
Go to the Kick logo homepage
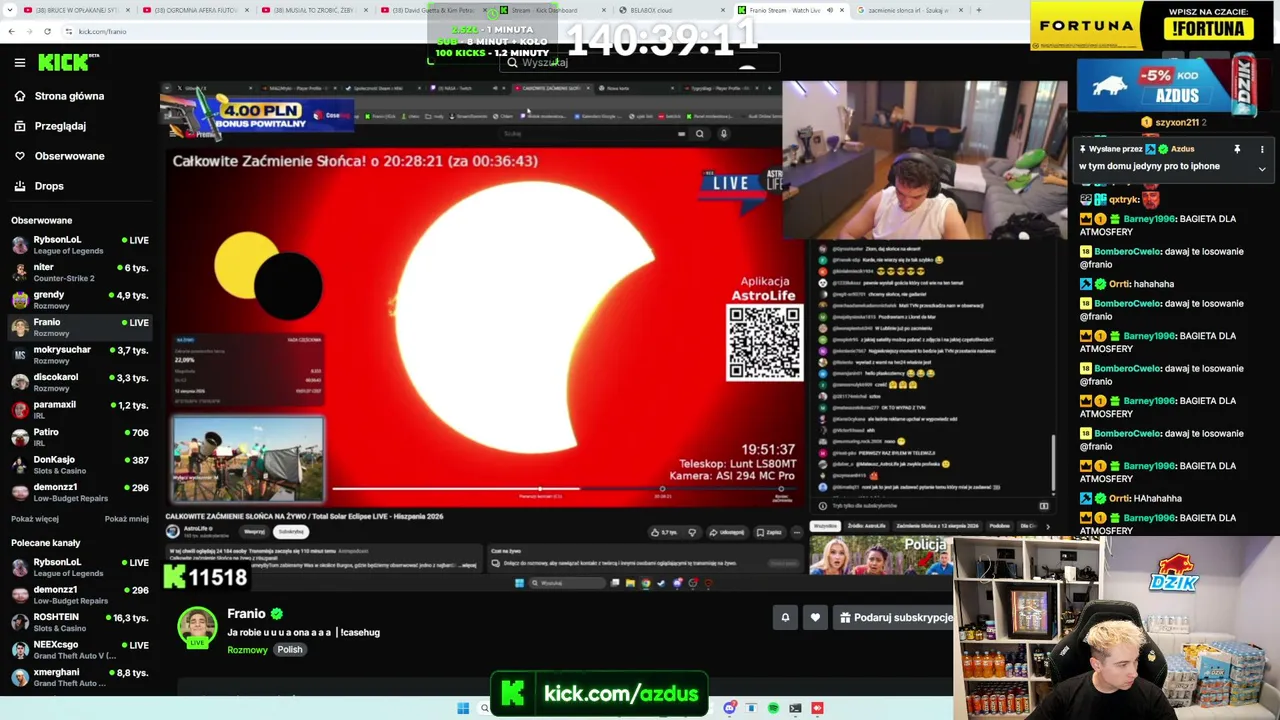[x=68, y=62]
